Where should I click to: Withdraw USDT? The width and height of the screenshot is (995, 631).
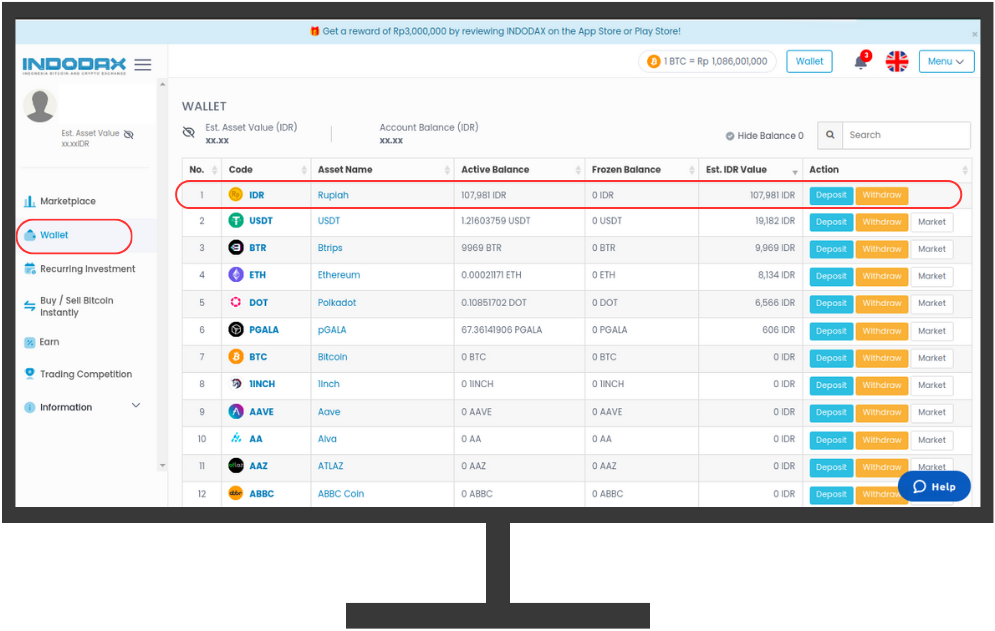[x=881, y=222]
